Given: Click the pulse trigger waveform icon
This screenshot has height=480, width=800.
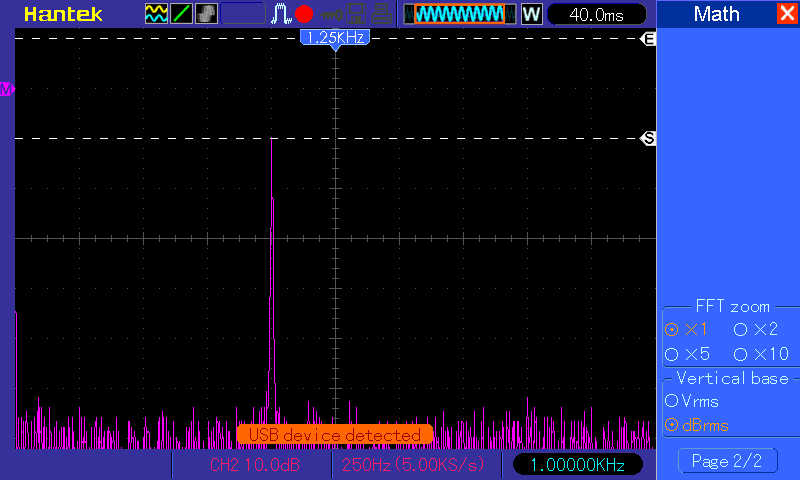Looking at the screenshot, I should pyautogui.click(x=281, y=14).
